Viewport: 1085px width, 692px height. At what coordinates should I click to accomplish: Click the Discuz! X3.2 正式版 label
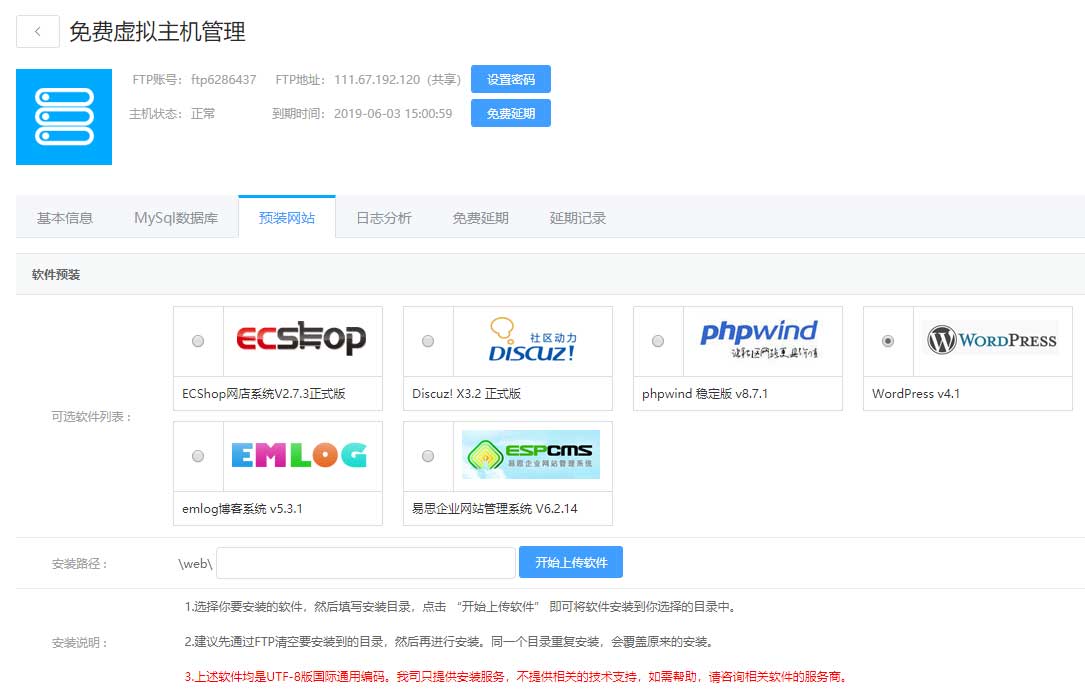[x=466, y=393]
